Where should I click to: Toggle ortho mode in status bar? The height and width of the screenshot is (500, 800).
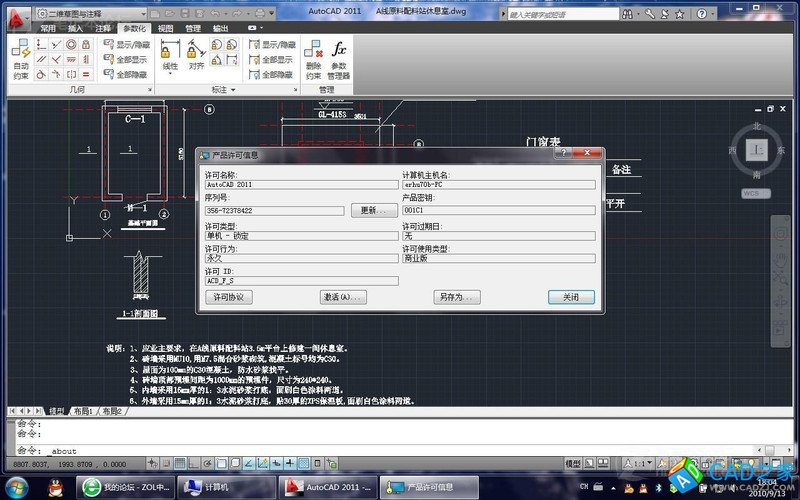(x=193, y=463)
